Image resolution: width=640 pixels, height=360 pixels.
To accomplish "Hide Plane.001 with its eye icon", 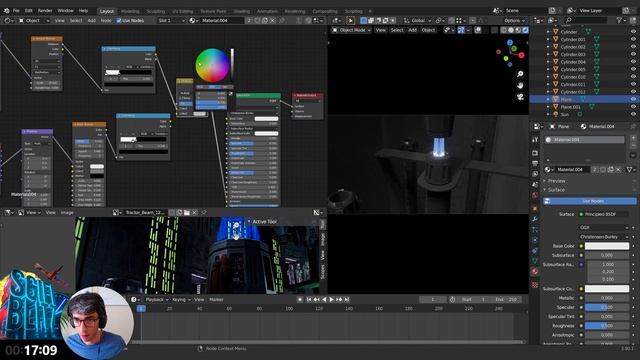I will click(633, 107).
